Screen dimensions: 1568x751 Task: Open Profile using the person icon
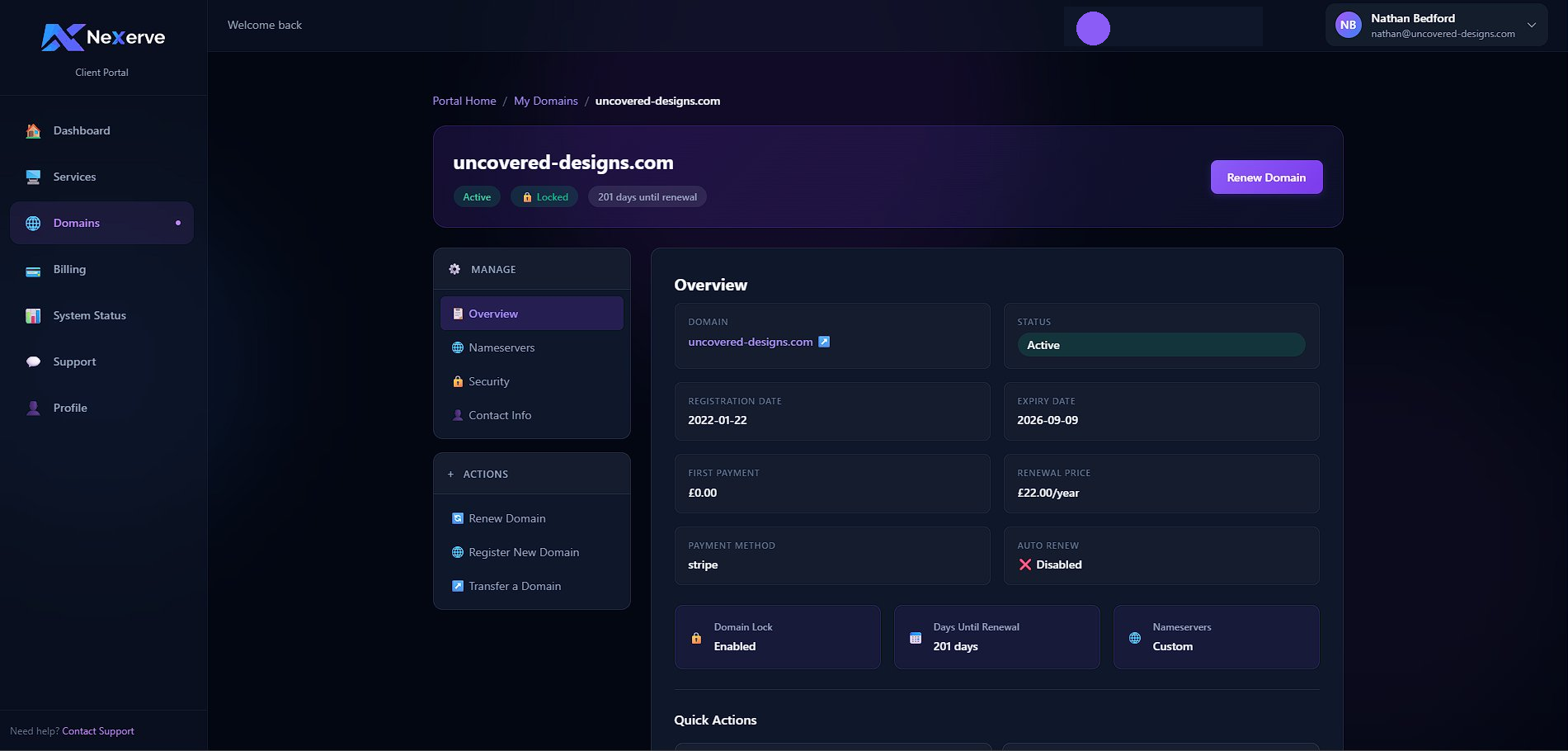[33, 407]
